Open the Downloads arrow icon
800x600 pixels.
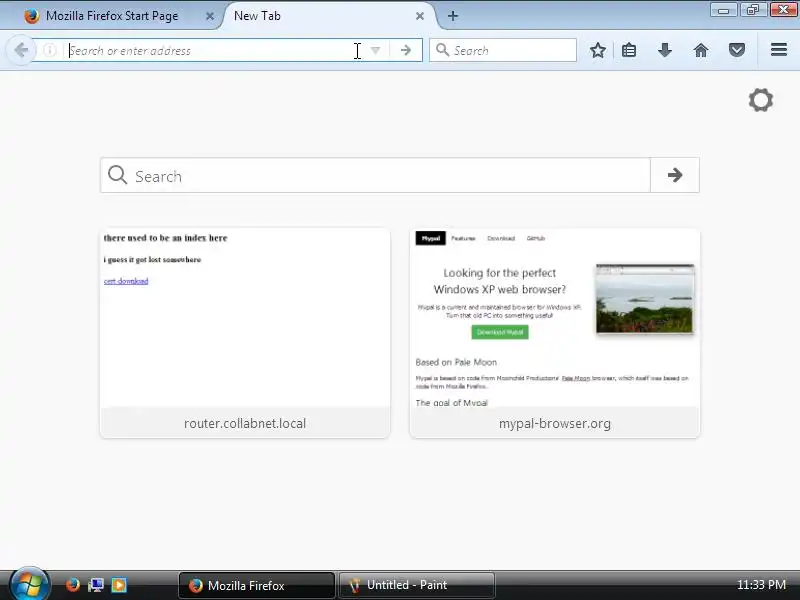(x=664, y=50)
